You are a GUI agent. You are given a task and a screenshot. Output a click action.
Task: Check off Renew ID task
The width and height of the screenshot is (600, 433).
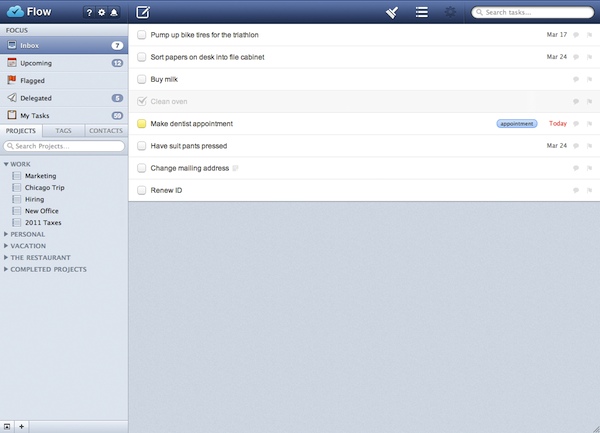142,190
